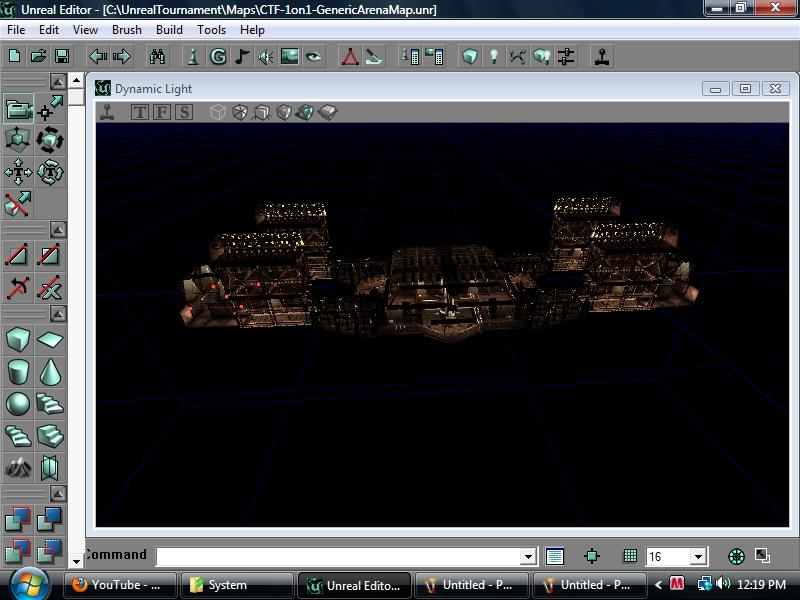The height and width of the screenshot is (600, 800).
Task: Open the Build menu
Action: (x=168, y=30)
